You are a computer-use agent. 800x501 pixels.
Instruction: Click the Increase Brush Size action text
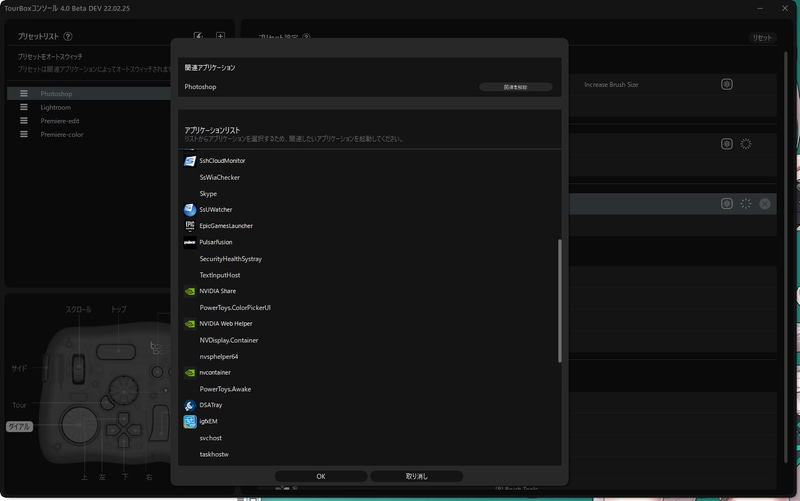[x=611, y=85]
